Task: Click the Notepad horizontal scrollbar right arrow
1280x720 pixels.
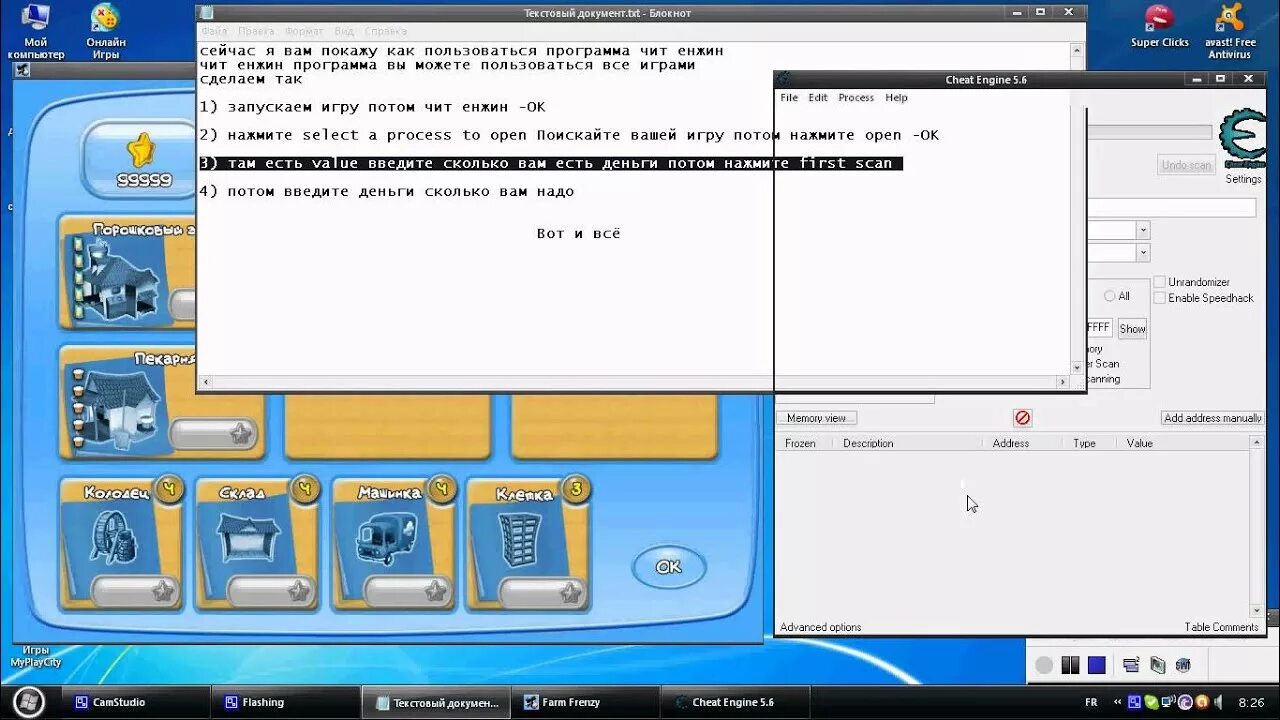Action: click(1063, 382)
